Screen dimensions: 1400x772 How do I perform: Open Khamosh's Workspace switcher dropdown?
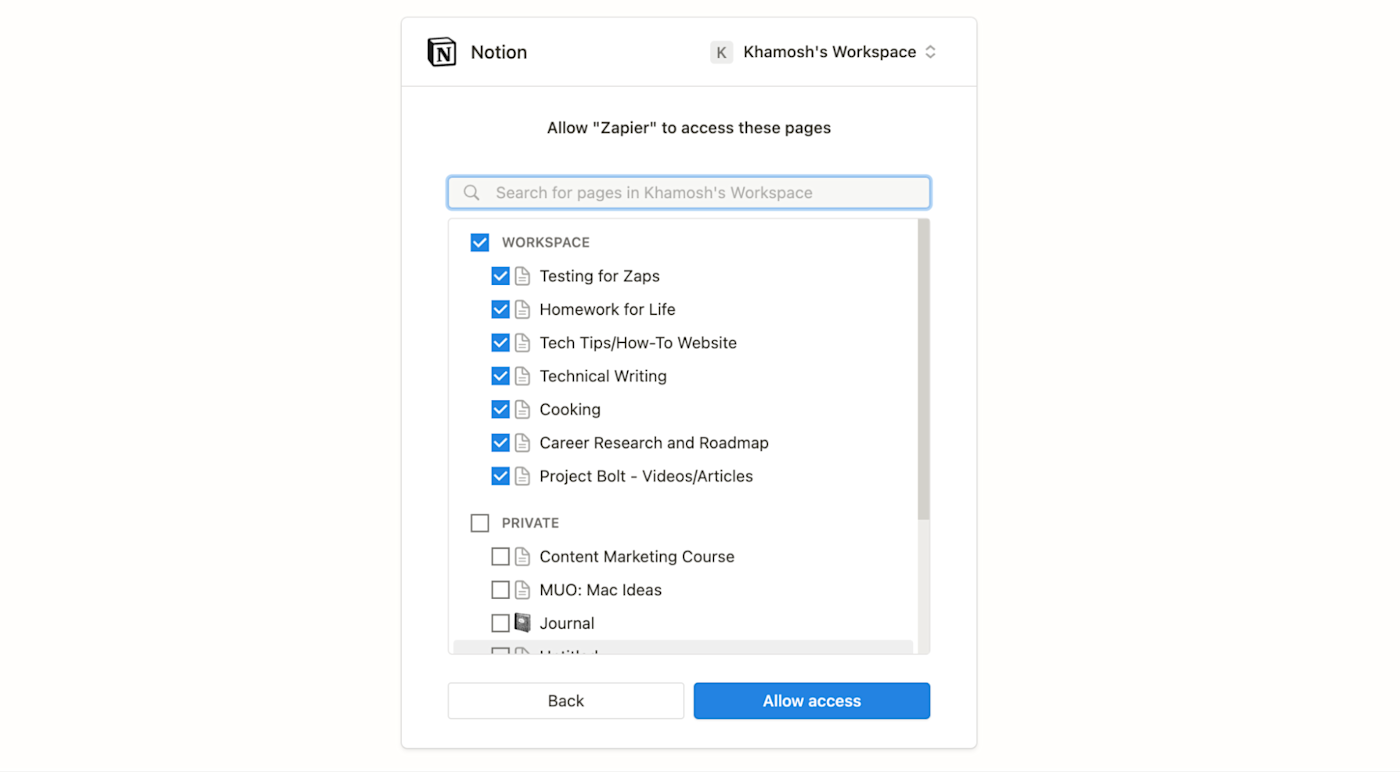[824, 52]
